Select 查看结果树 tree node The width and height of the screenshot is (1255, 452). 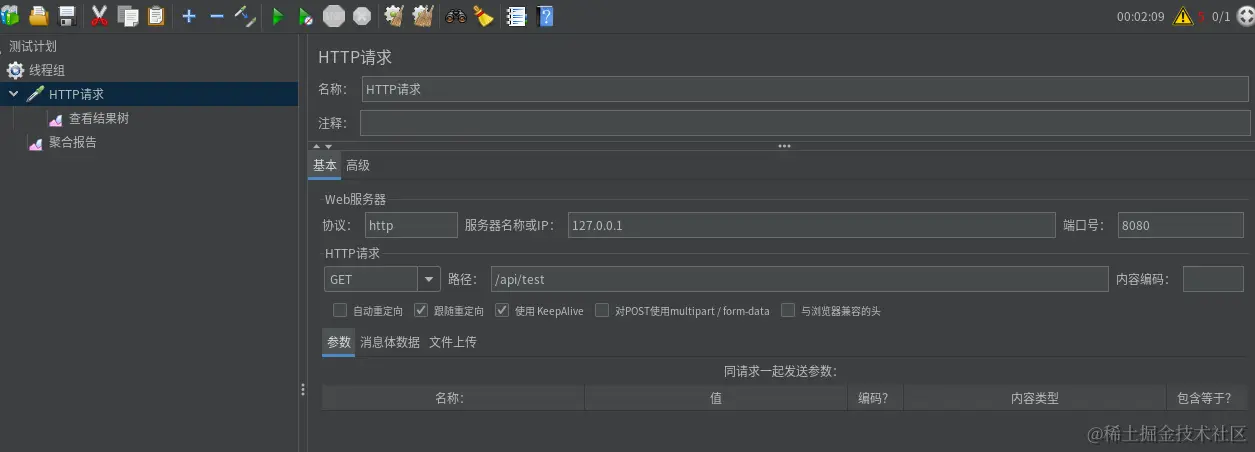click(99, 119)
